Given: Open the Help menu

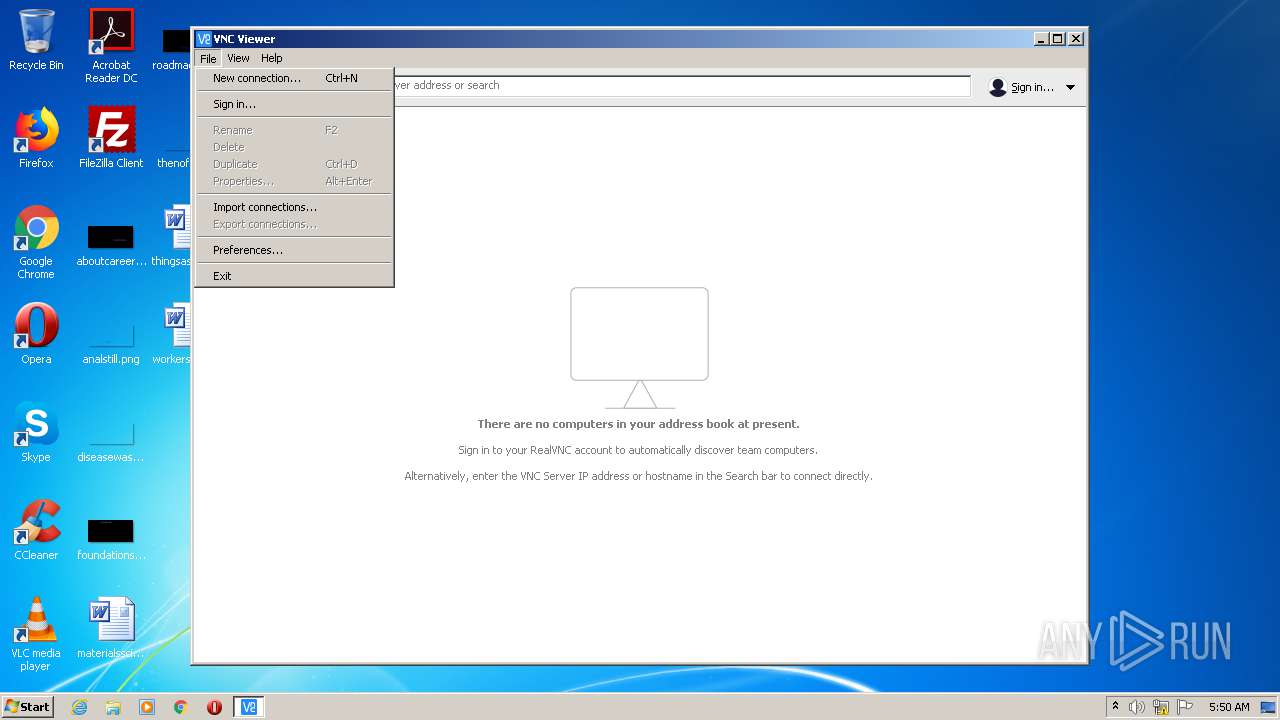Looking at the screenshot, I should tap(272, 58).
